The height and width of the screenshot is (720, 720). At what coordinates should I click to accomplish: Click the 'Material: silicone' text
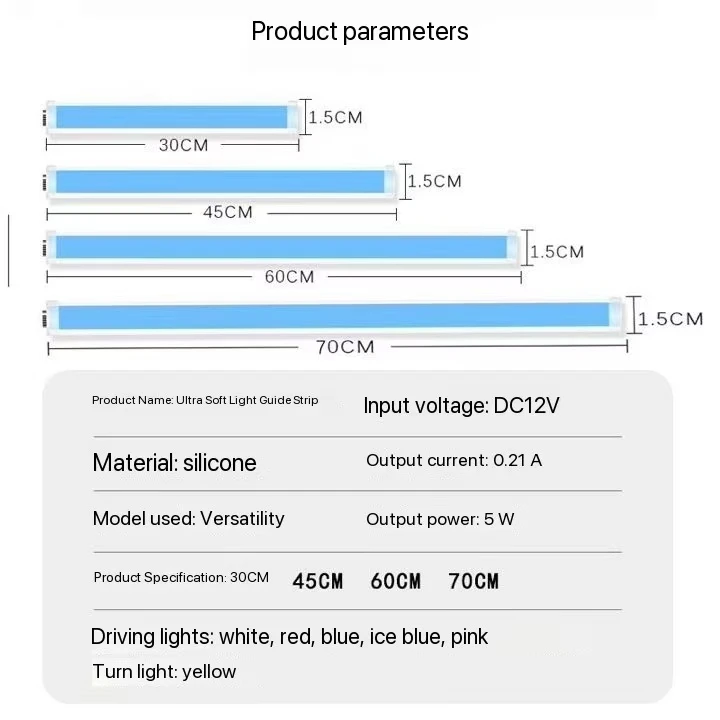[174, 463]
